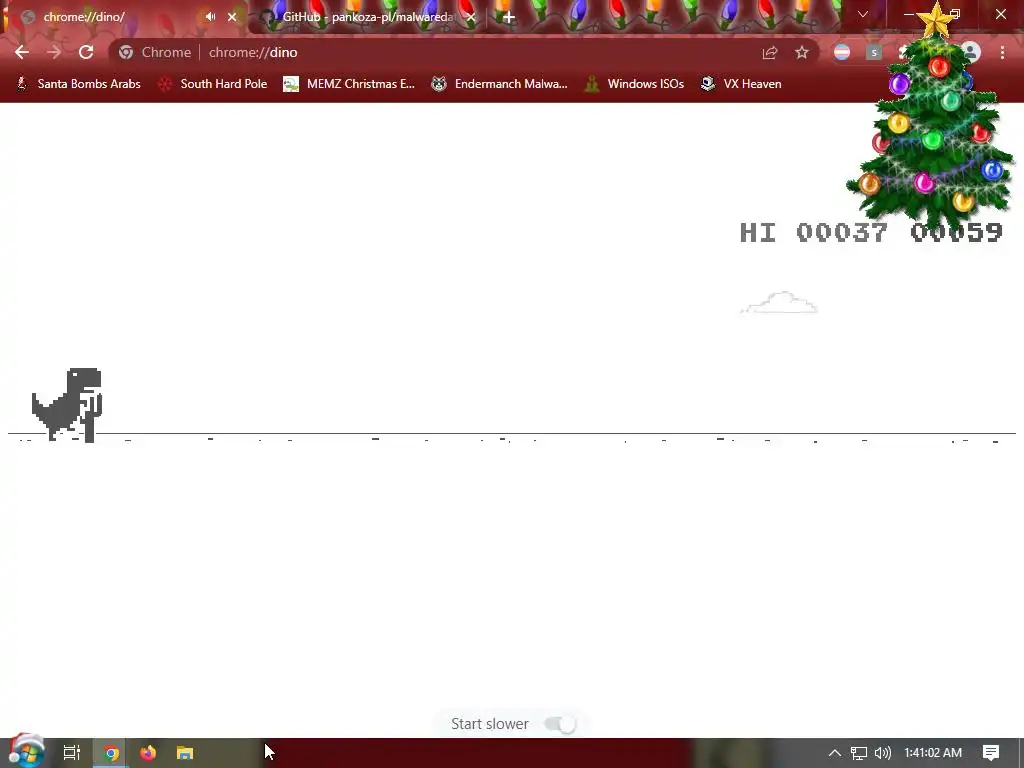Screen dimensions: 1024x768
Task: Open the volume tray icon
Action: coord(883,753)
